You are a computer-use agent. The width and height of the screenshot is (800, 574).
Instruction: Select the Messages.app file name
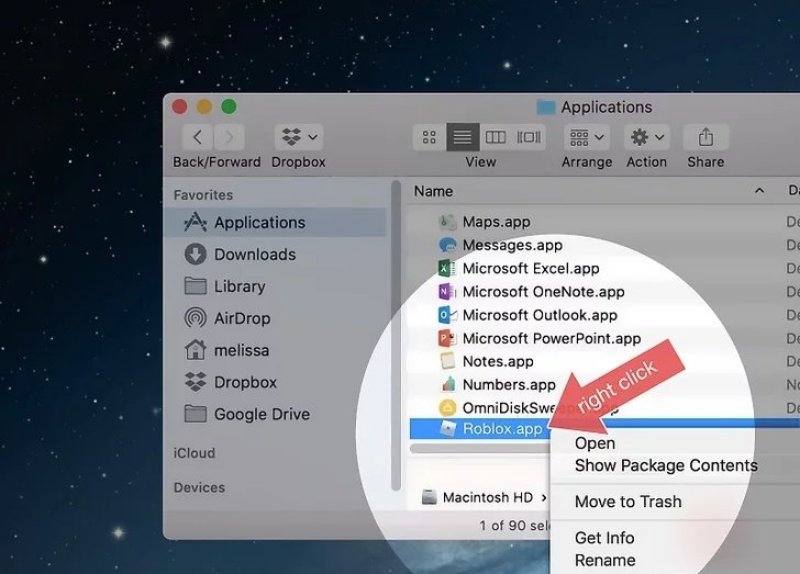513,245
